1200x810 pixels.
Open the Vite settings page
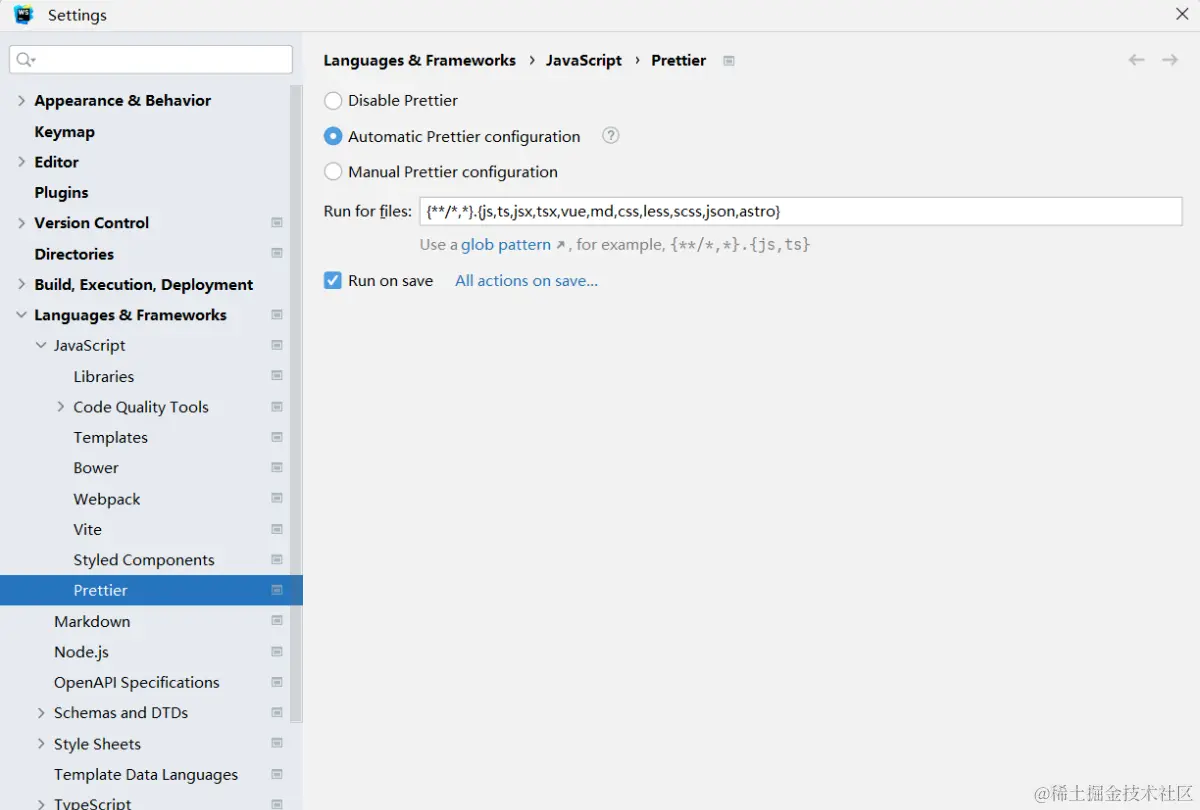coord(87,529)
